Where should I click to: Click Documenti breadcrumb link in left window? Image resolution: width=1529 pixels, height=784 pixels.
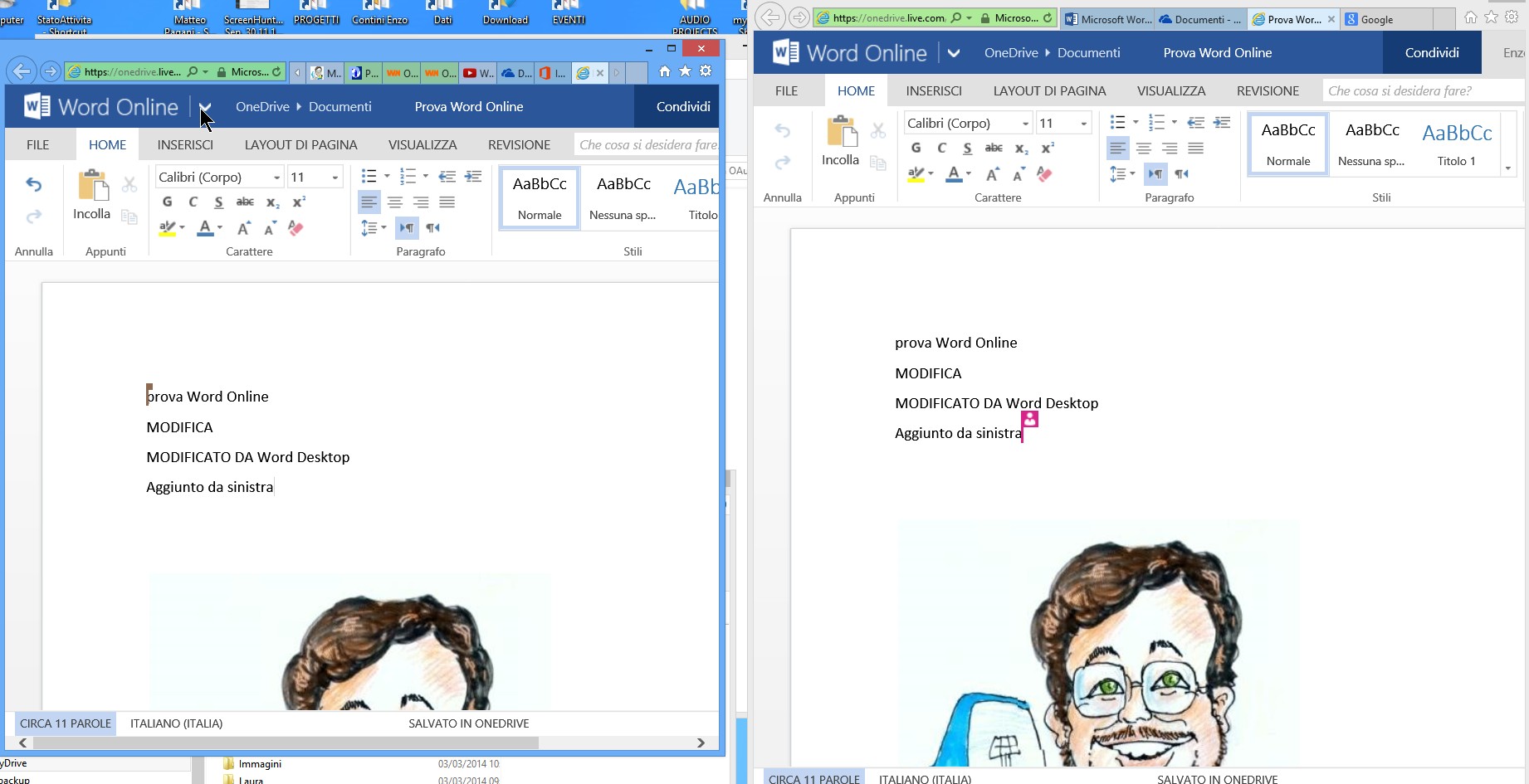(340, 106)
